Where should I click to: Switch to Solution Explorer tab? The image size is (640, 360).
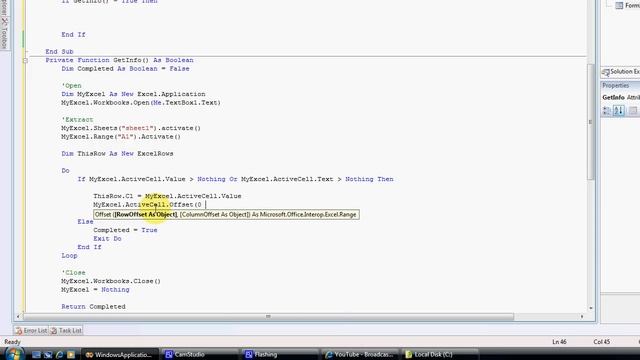(x=621, y=72)
